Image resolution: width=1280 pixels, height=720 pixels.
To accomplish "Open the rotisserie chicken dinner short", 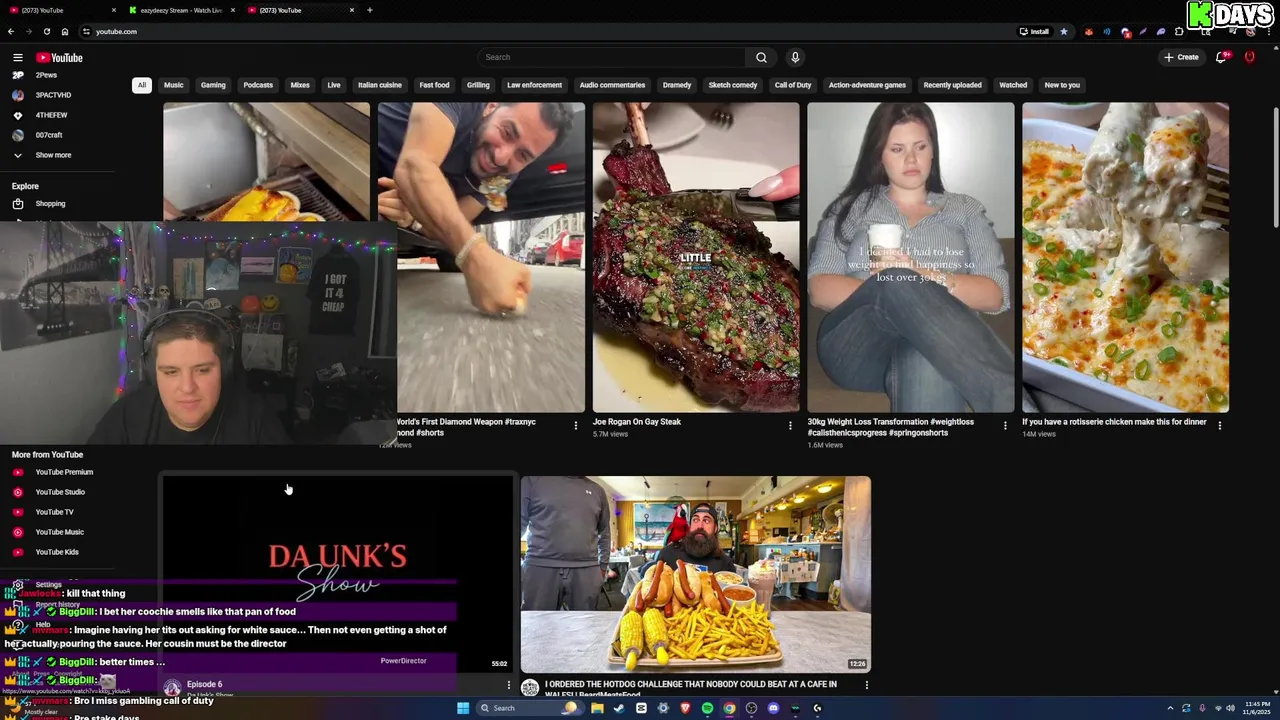I will point(1125,257).
